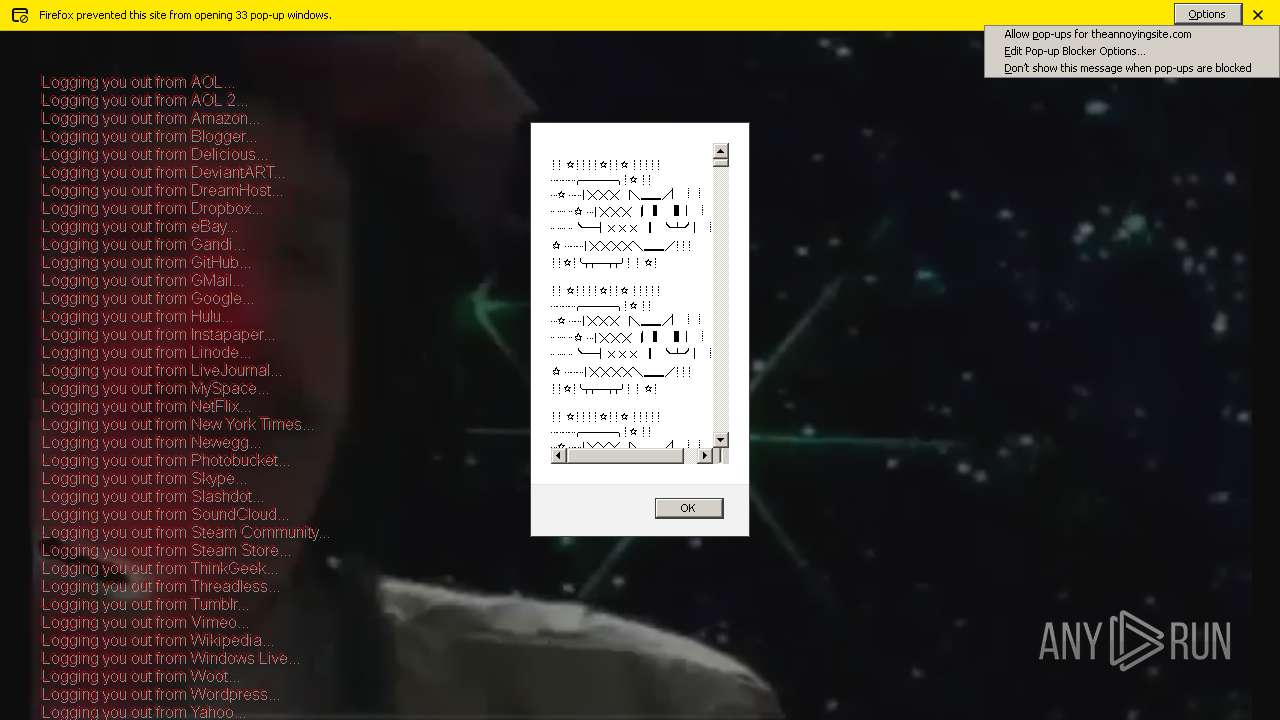Click the dialog's scroll right arrow
The image size is (1280, 720).
[704, 456]
